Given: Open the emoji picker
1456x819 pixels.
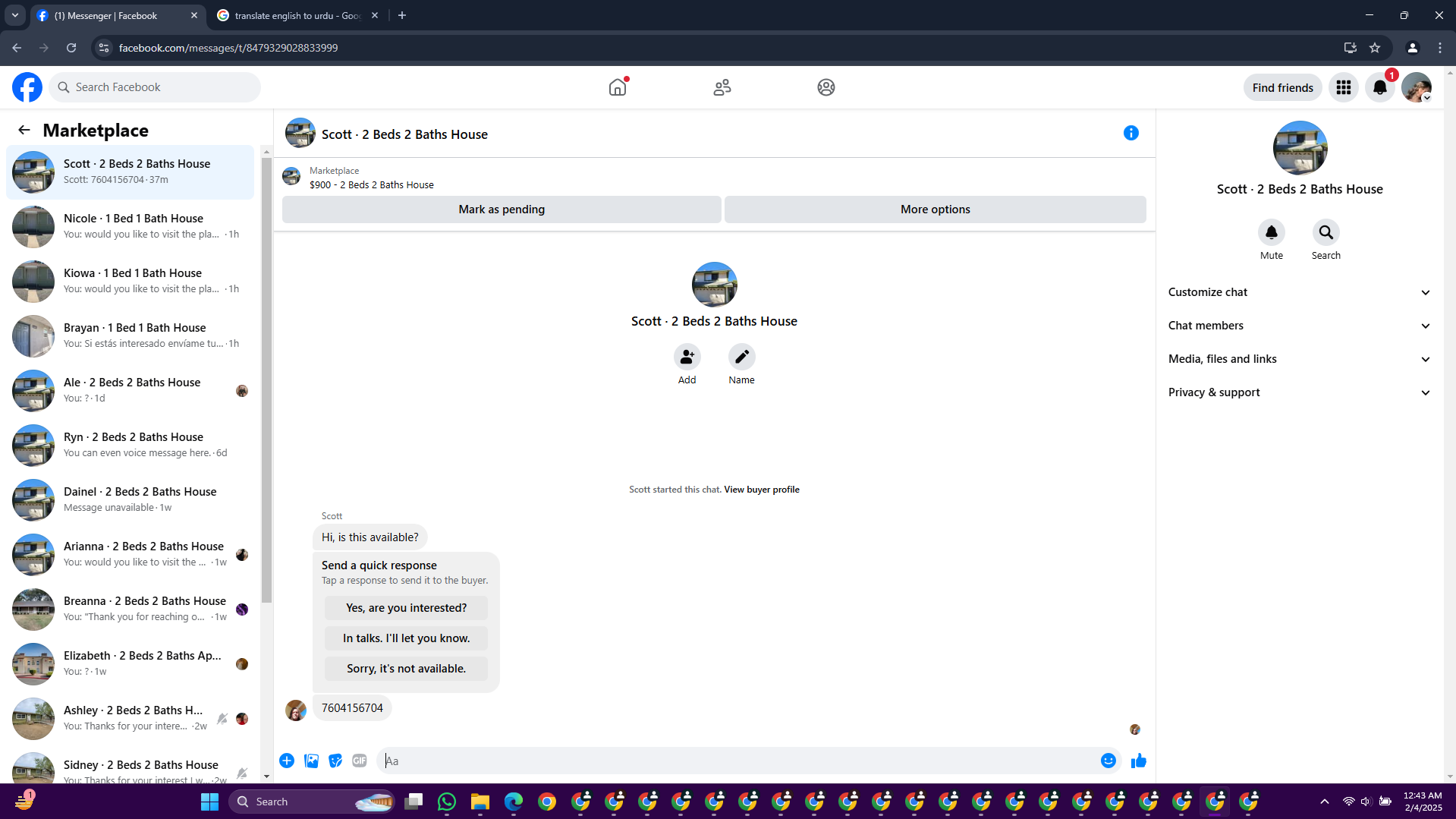Looking at the screenshot, I should click(1109, 761).
